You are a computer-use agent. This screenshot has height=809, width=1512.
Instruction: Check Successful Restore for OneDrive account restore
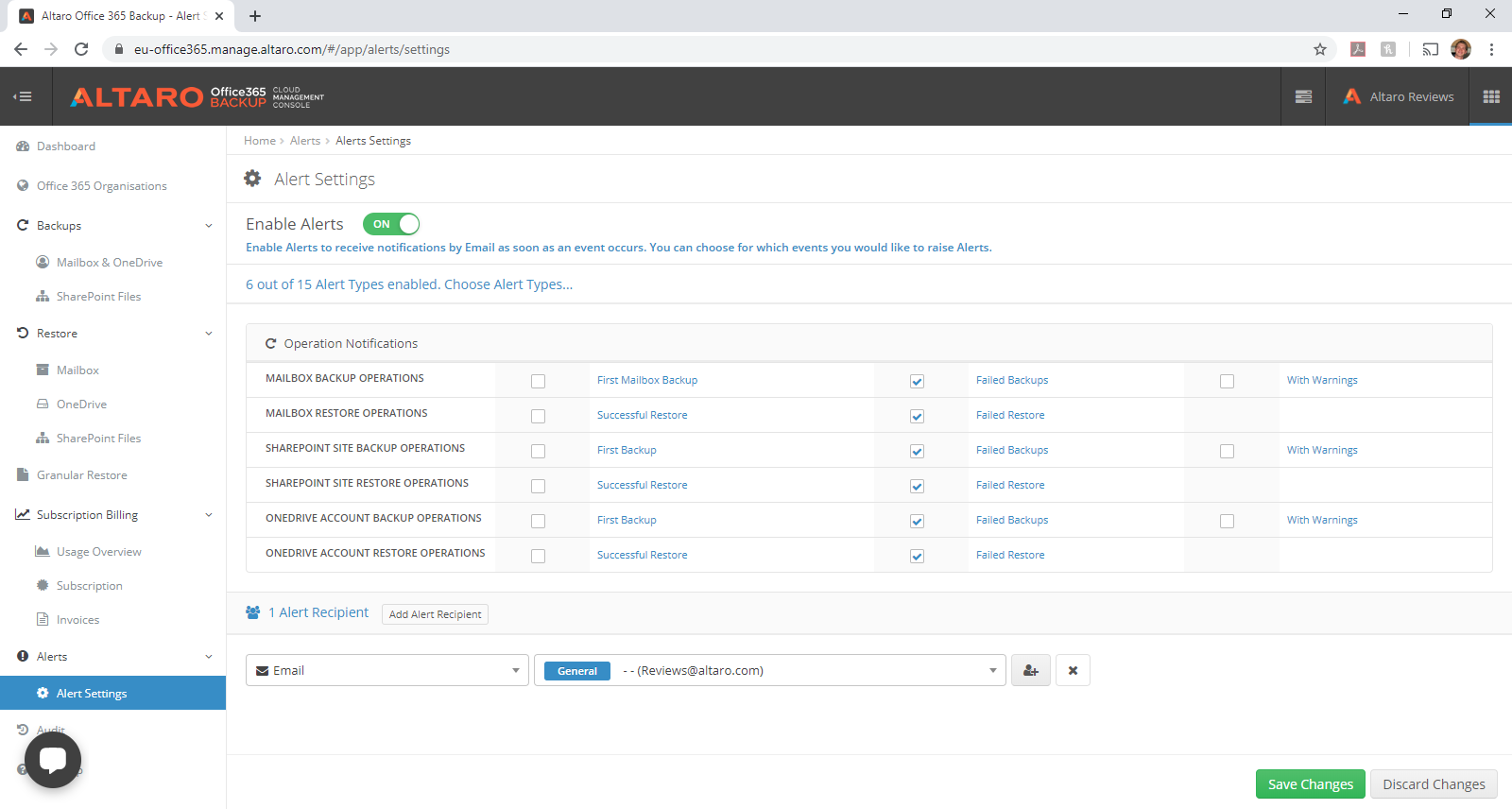(x=538, y=556)
